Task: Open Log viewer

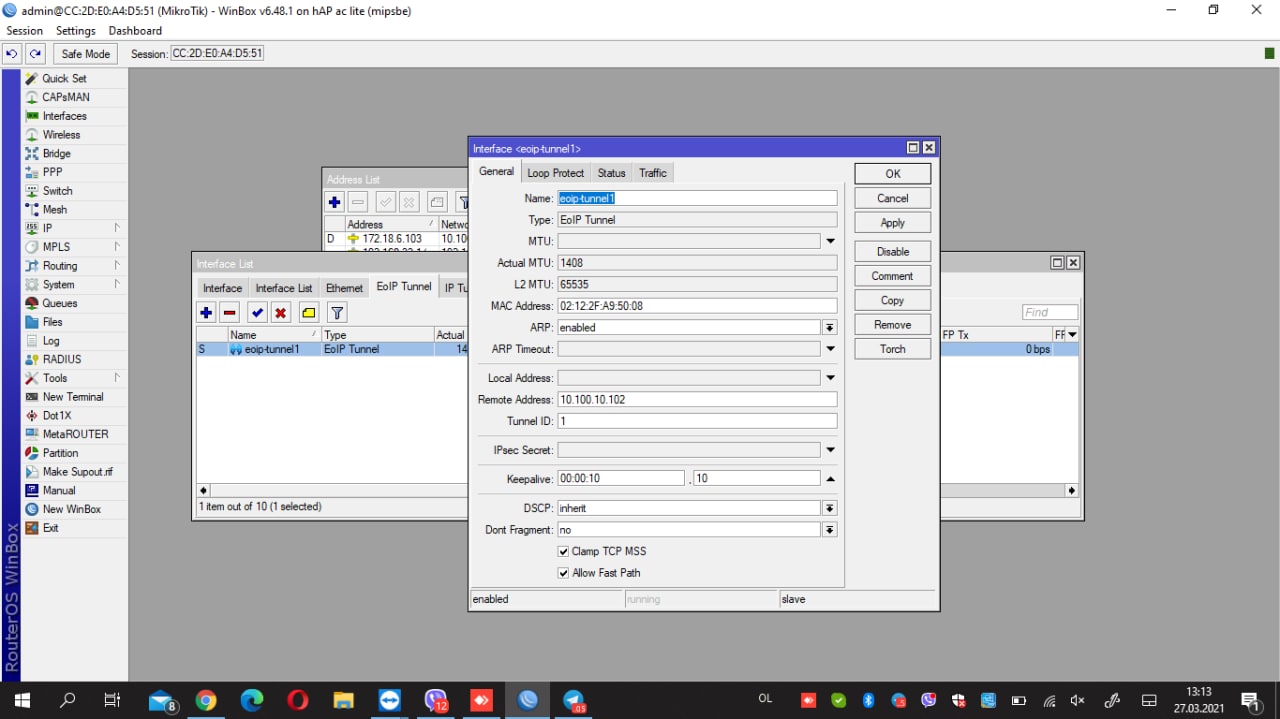Action: click(x=51, y=341)
